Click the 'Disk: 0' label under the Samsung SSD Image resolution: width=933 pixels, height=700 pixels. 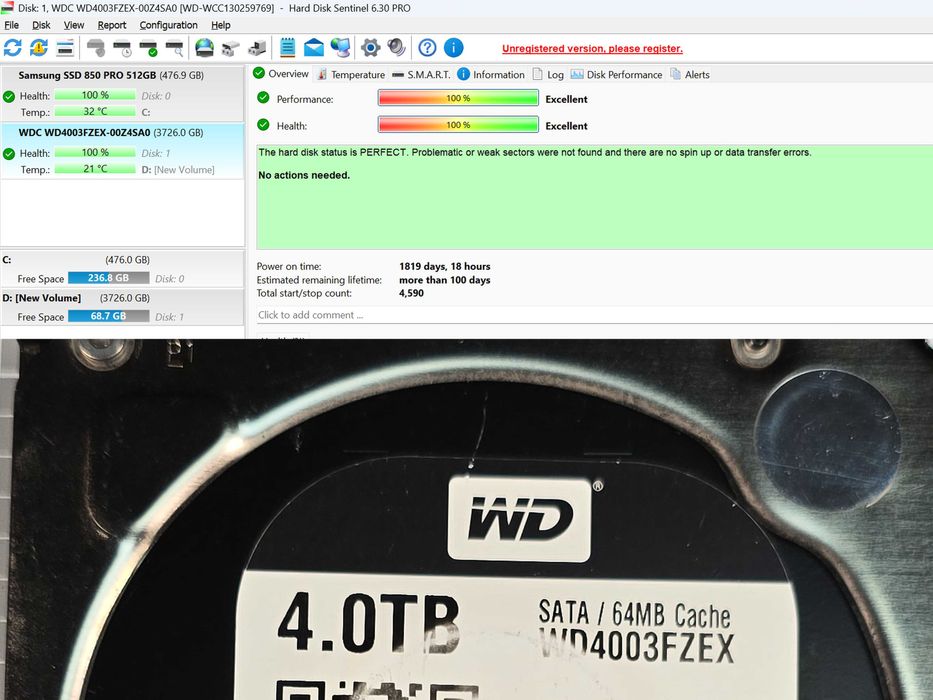point(156,96)
